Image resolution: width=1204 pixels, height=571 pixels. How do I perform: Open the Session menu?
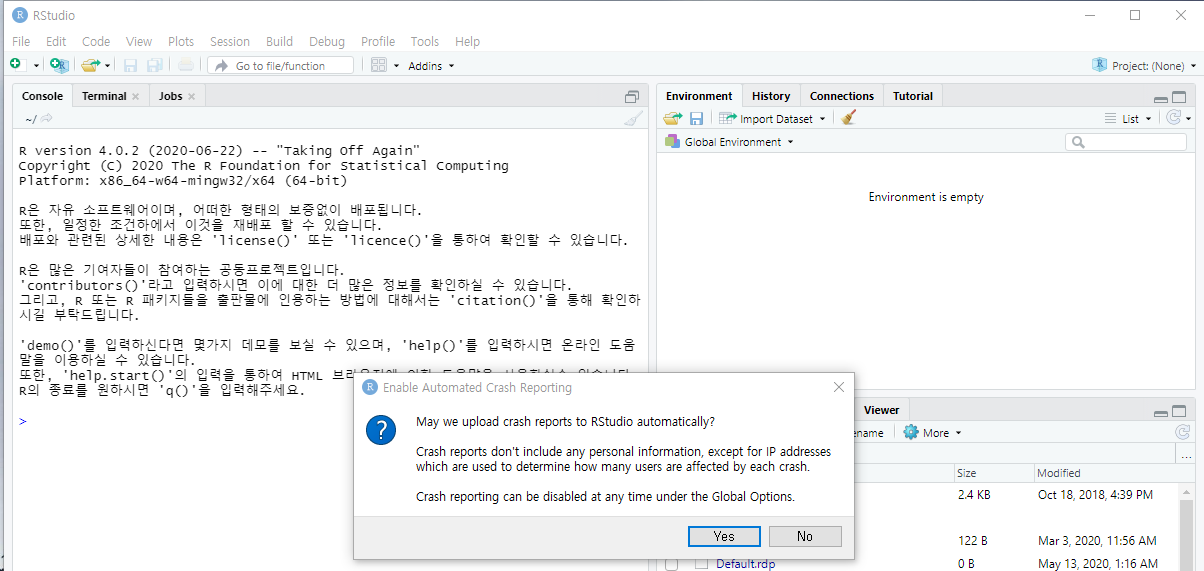(230, 41)
